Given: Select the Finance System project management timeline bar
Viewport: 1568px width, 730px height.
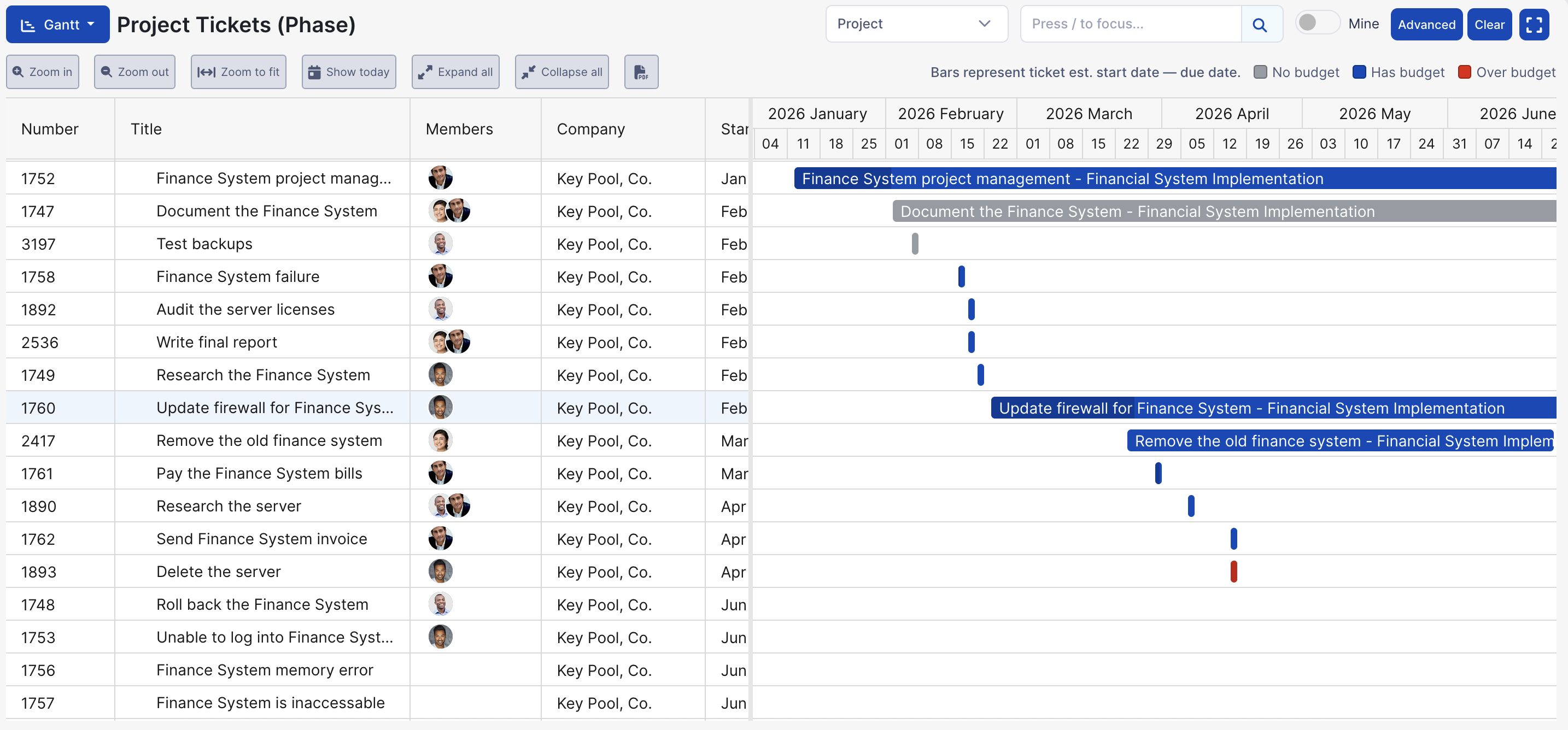Looking at the screenshot, I should (1175, 178).
